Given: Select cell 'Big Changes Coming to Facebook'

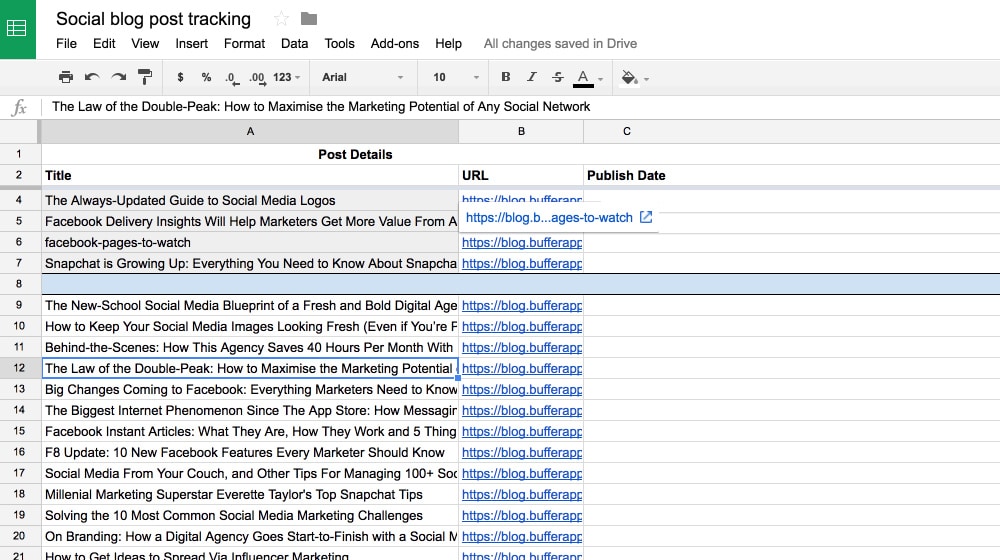Looking at the screenshot, I should point(250,390).
